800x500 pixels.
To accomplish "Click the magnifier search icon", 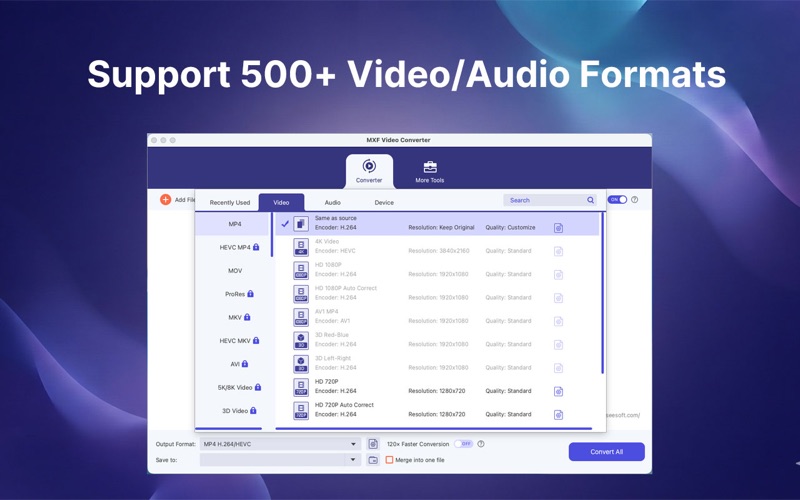I will point(590,200).
